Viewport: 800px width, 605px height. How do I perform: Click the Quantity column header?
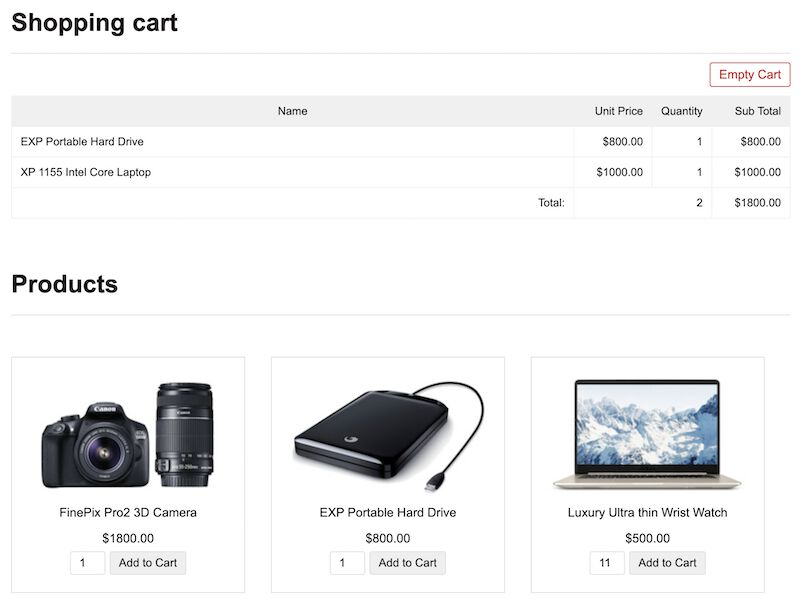pos(682,111)
